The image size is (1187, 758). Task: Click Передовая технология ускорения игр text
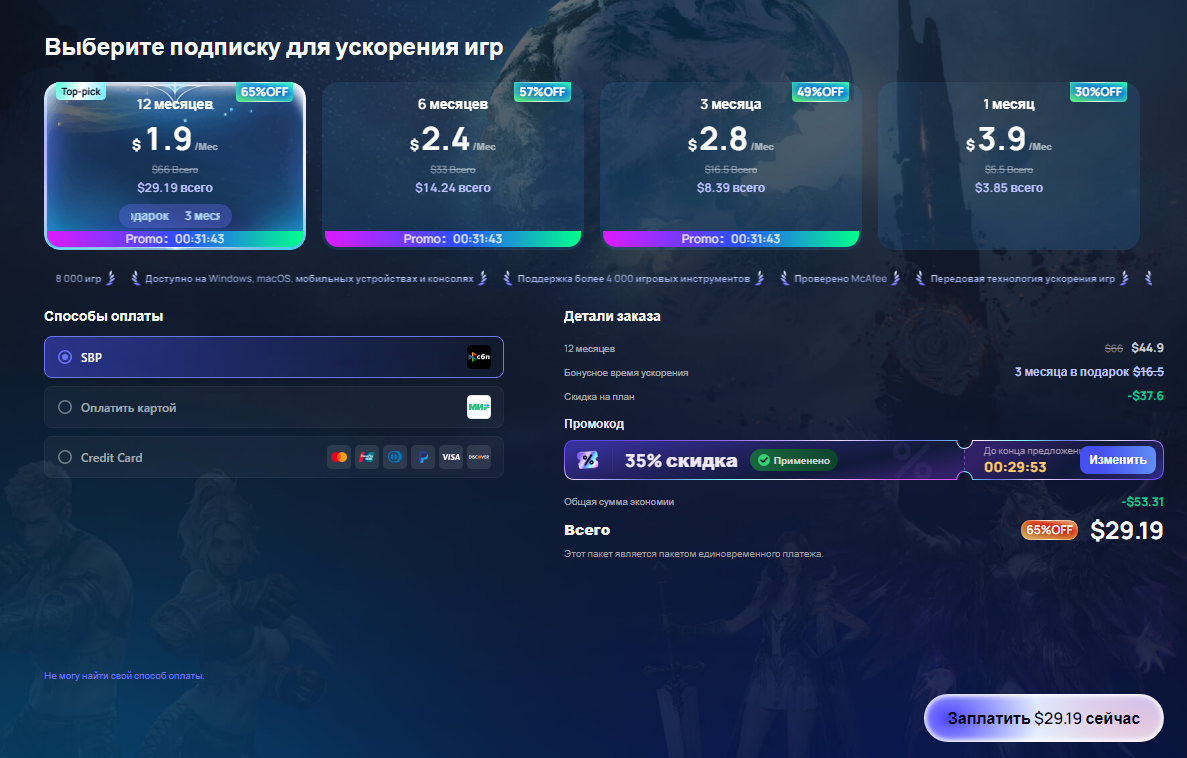[1023, 279]
